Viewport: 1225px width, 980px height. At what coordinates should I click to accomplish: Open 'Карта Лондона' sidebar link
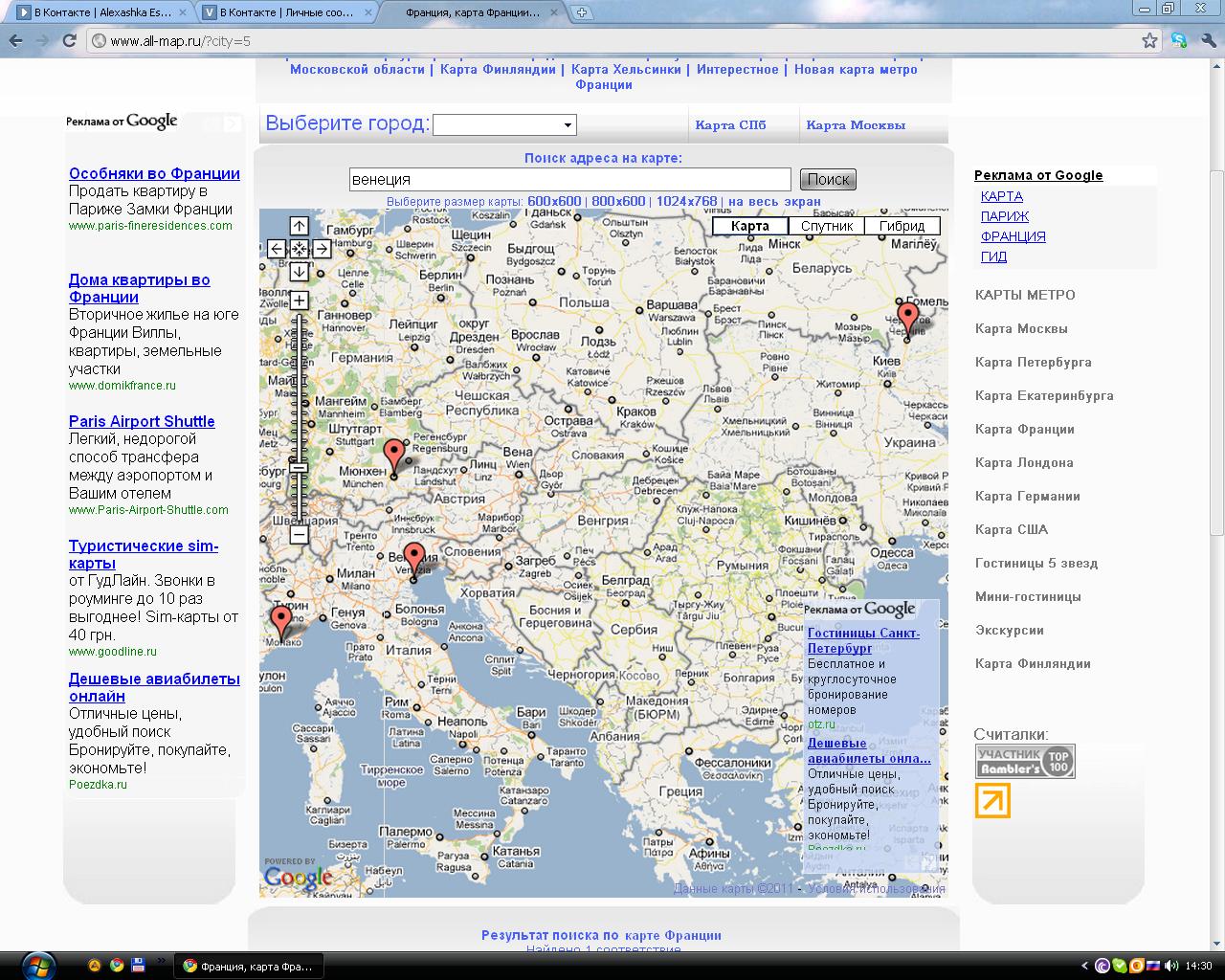coord(1024,462)
